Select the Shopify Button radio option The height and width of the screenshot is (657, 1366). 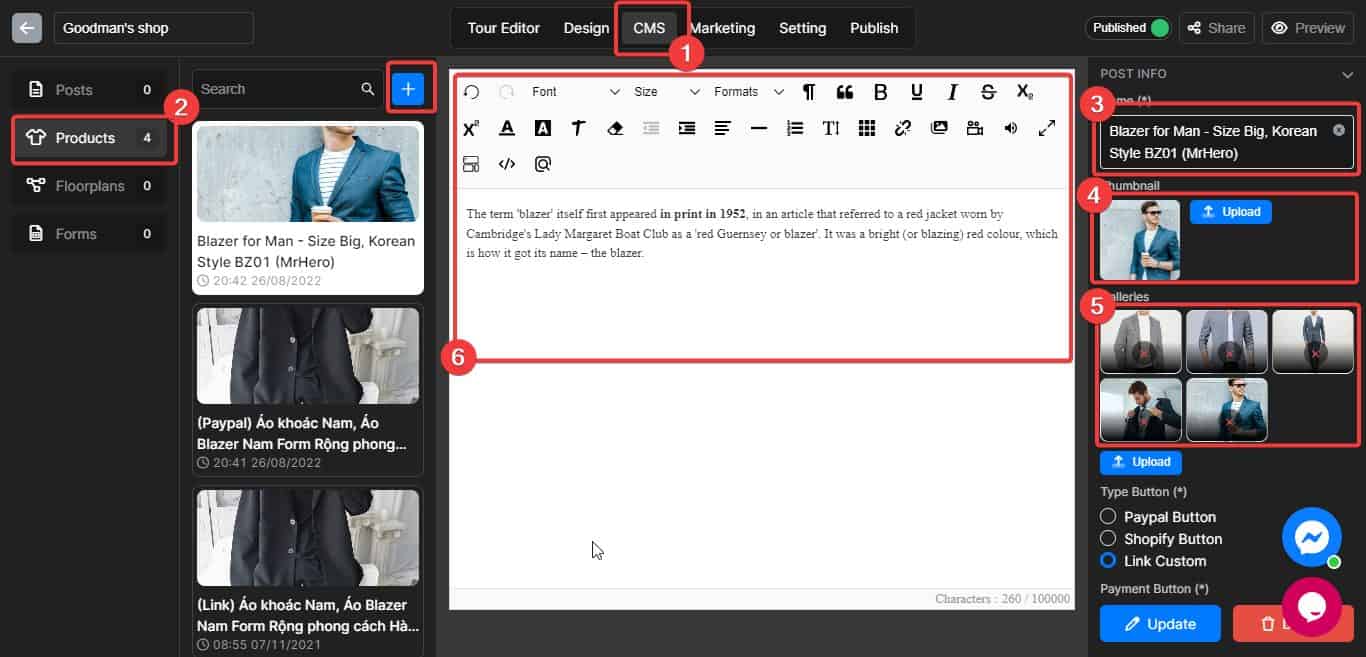[1108, 539]
